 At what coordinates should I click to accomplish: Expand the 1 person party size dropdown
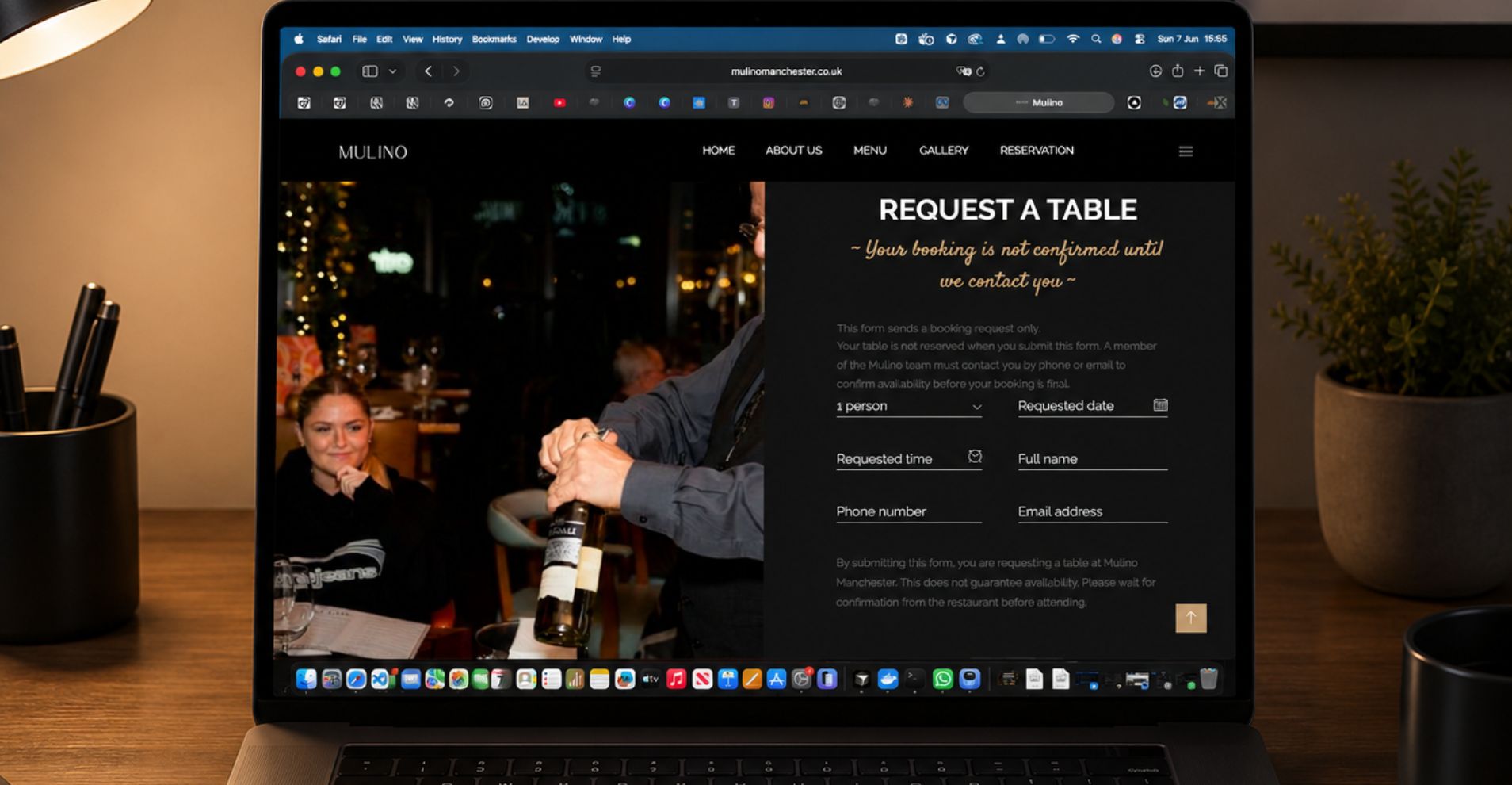point(909,406)
